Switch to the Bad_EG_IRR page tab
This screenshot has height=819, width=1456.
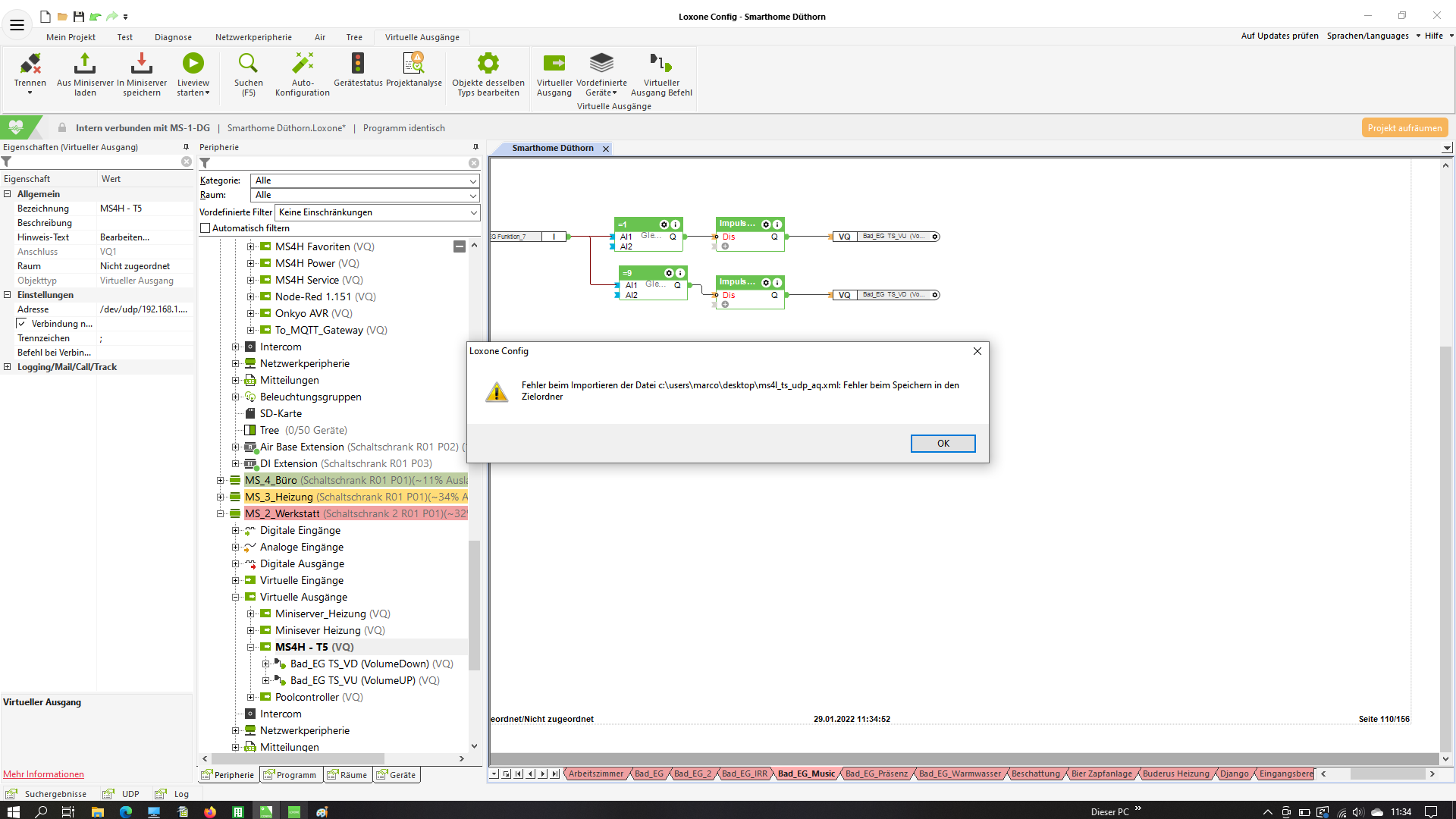tap(744, 774)
